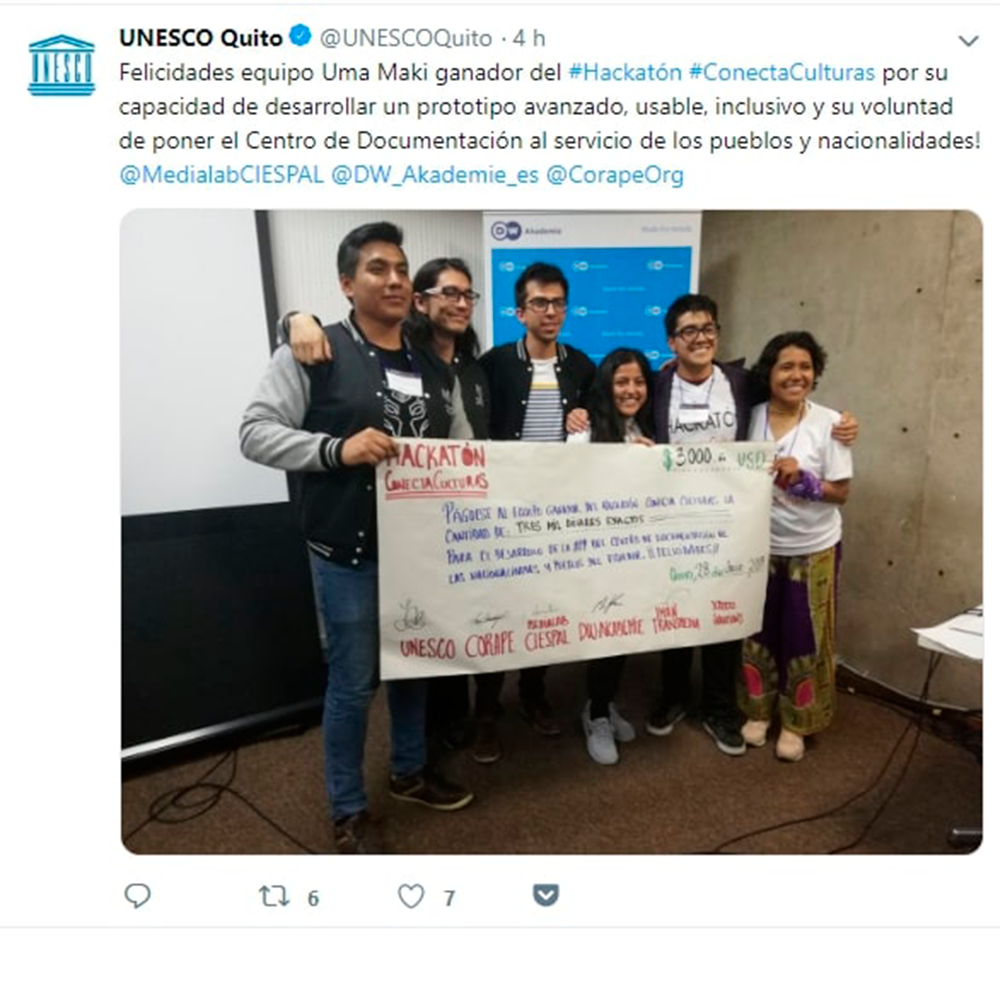Expand the tweet options chevron

(x=968, y=41)
